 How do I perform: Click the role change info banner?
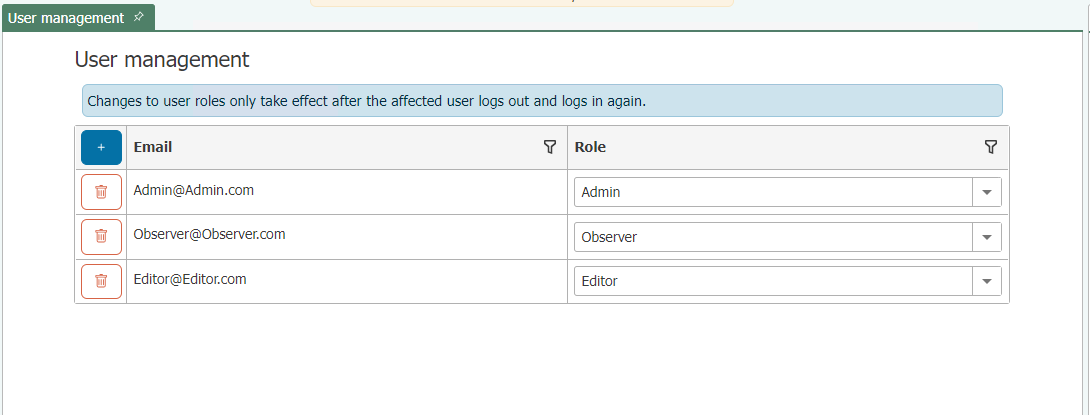click(x=542, y=101)
